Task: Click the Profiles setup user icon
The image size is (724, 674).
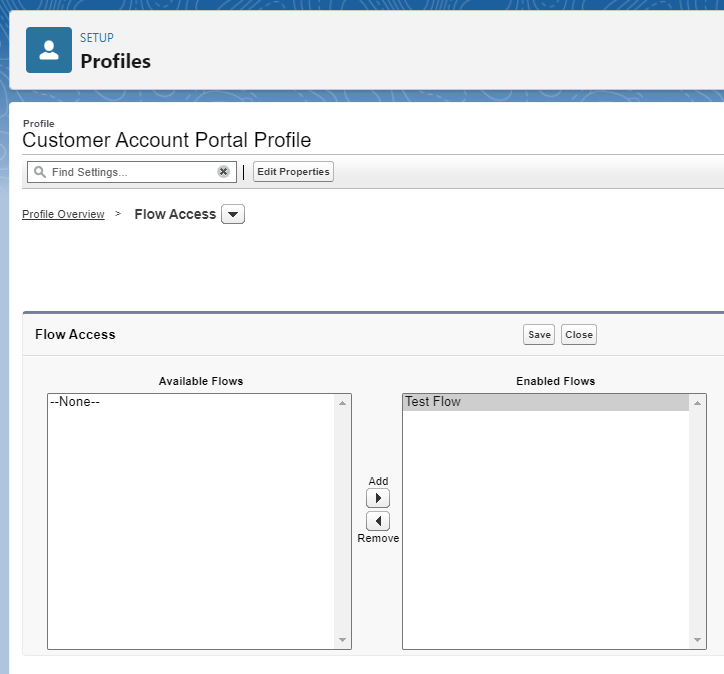Action: [x=48, y=50]
